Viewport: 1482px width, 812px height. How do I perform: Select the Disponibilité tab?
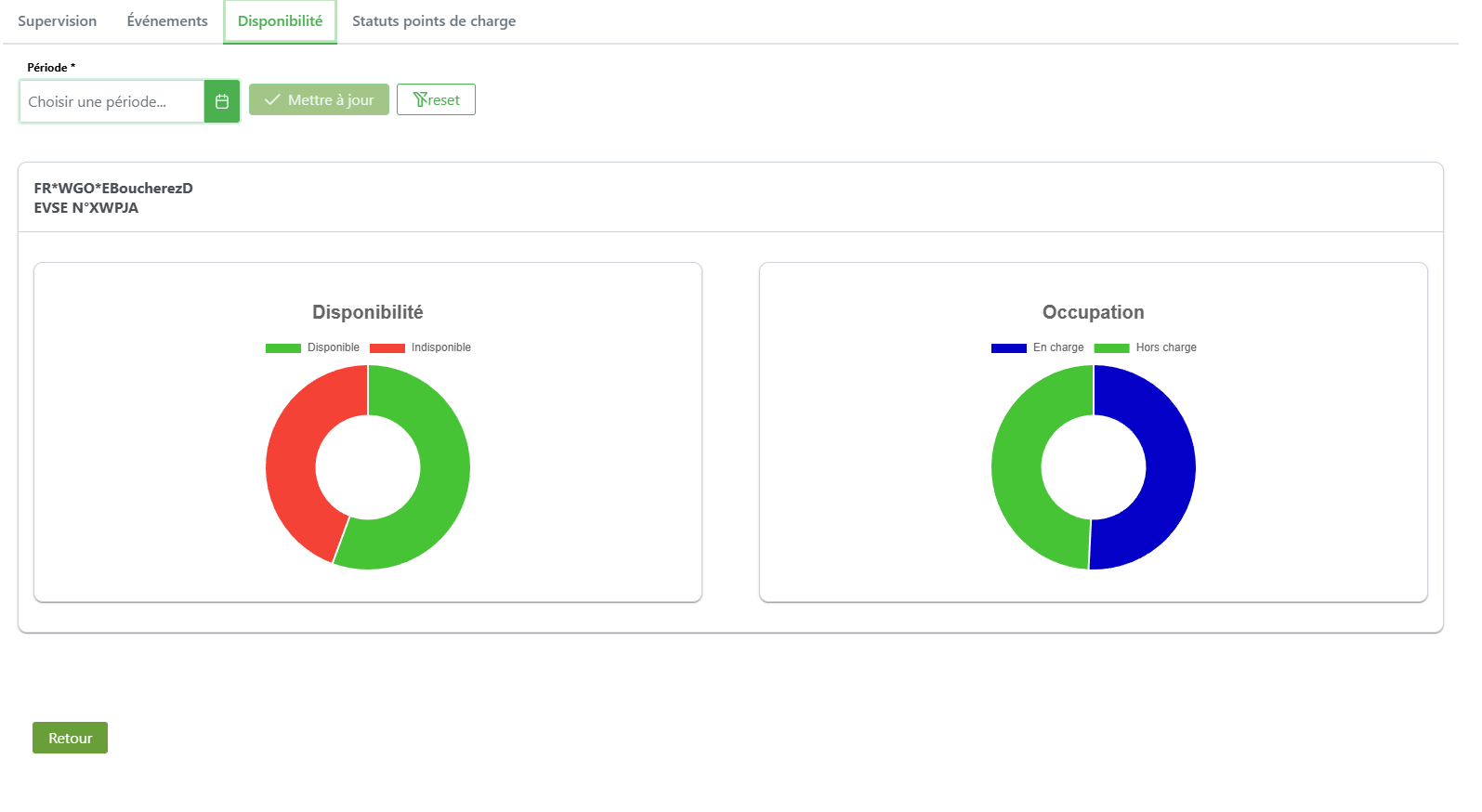point(280,21)
